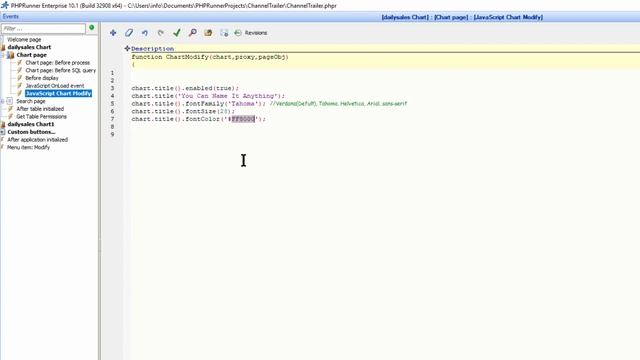Expand the Custom buttons... node
This screenshot has height=360, width=640.
[x=2, y=132]
